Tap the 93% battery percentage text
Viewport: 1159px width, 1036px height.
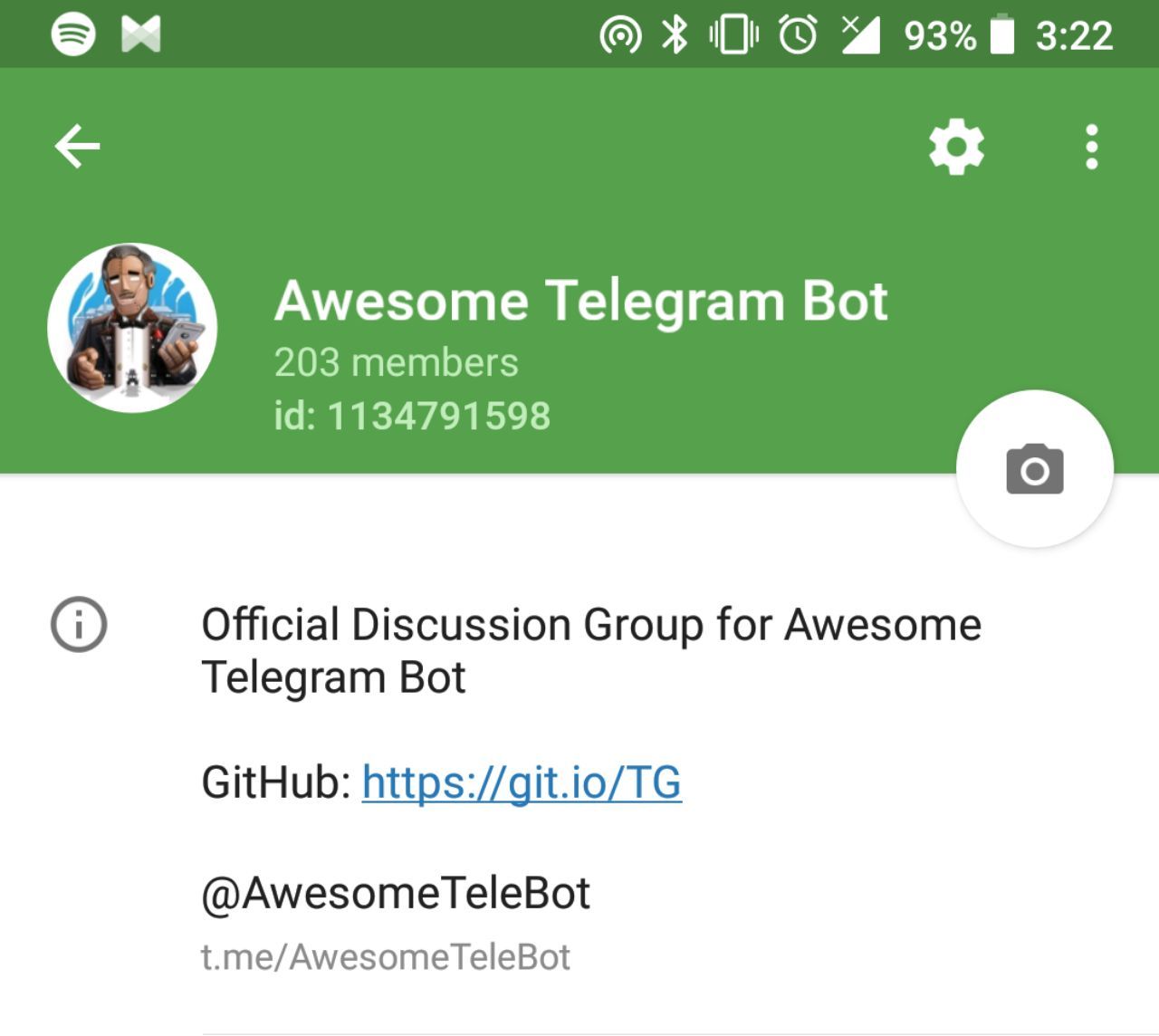pyautogui.click(x=940, y=36)
